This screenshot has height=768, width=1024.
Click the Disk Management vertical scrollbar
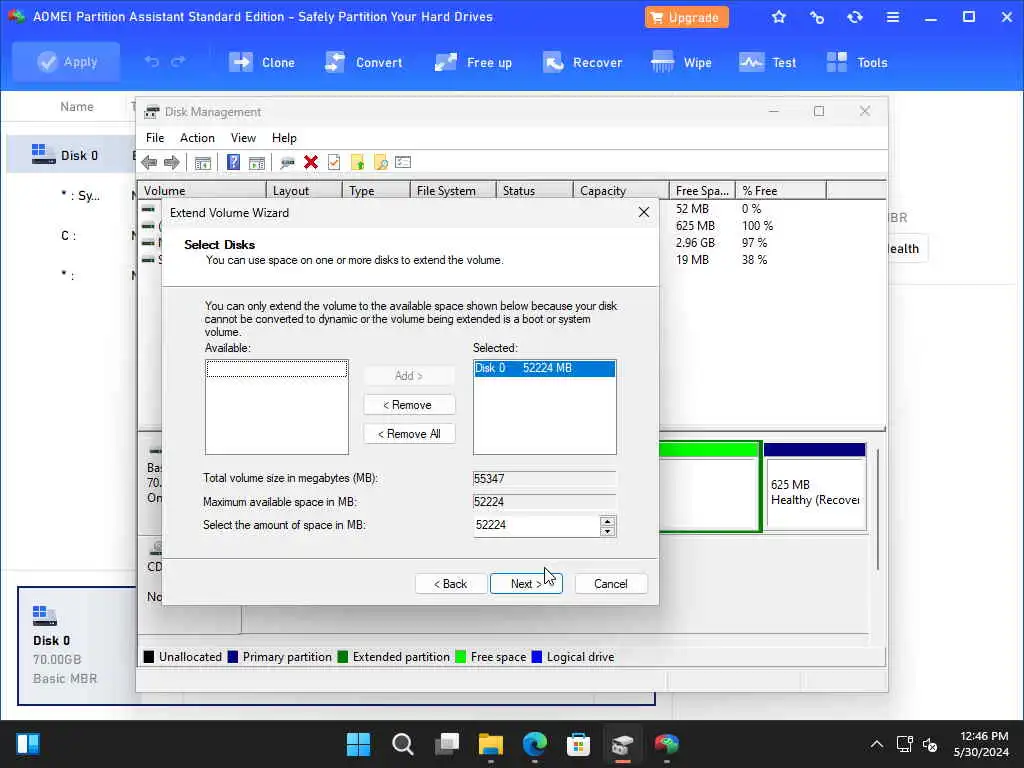point(878,509)
